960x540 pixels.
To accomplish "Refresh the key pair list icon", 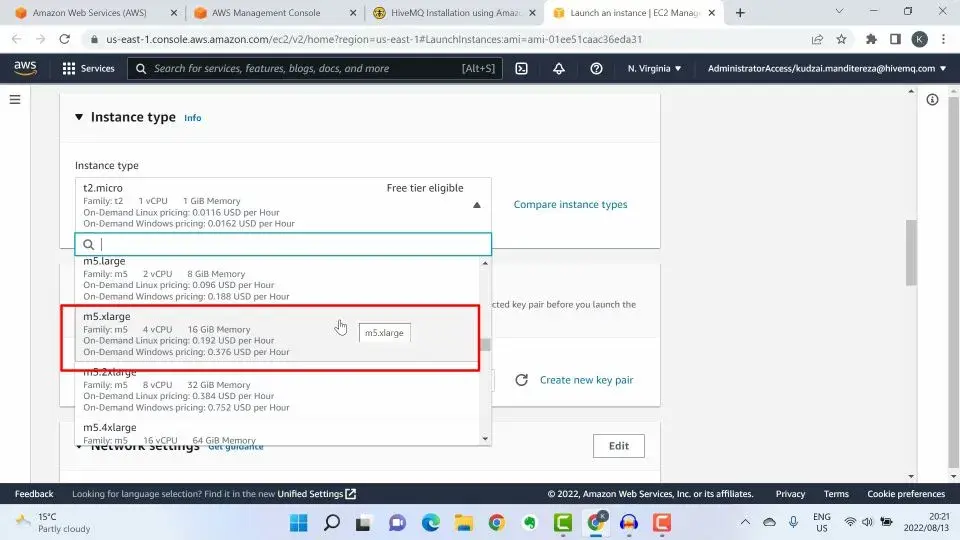I will (522, 380).
